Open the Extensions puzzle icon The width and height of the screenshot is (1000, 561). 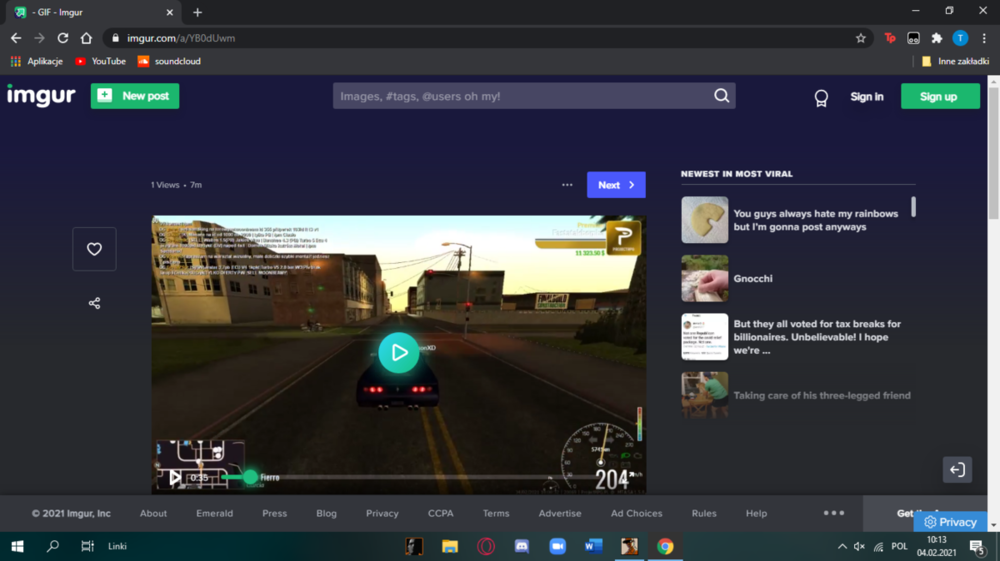[x=937, y=38]
